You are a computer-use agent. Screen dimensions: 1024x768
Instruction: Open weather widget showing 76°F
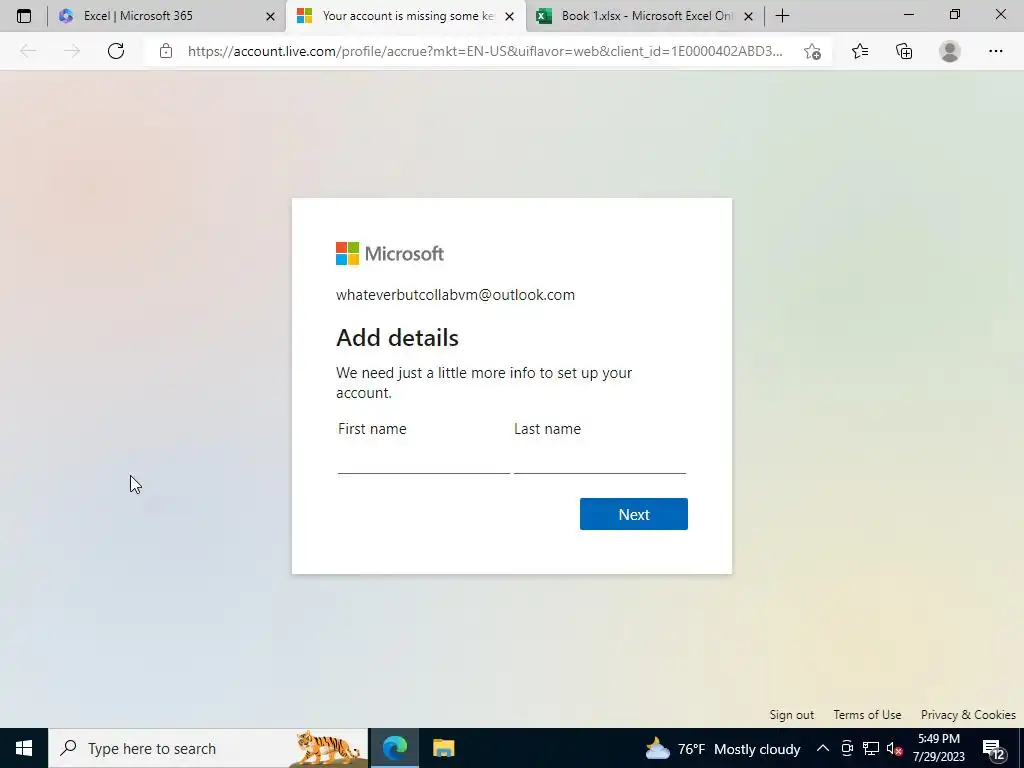tap(723, 748)
